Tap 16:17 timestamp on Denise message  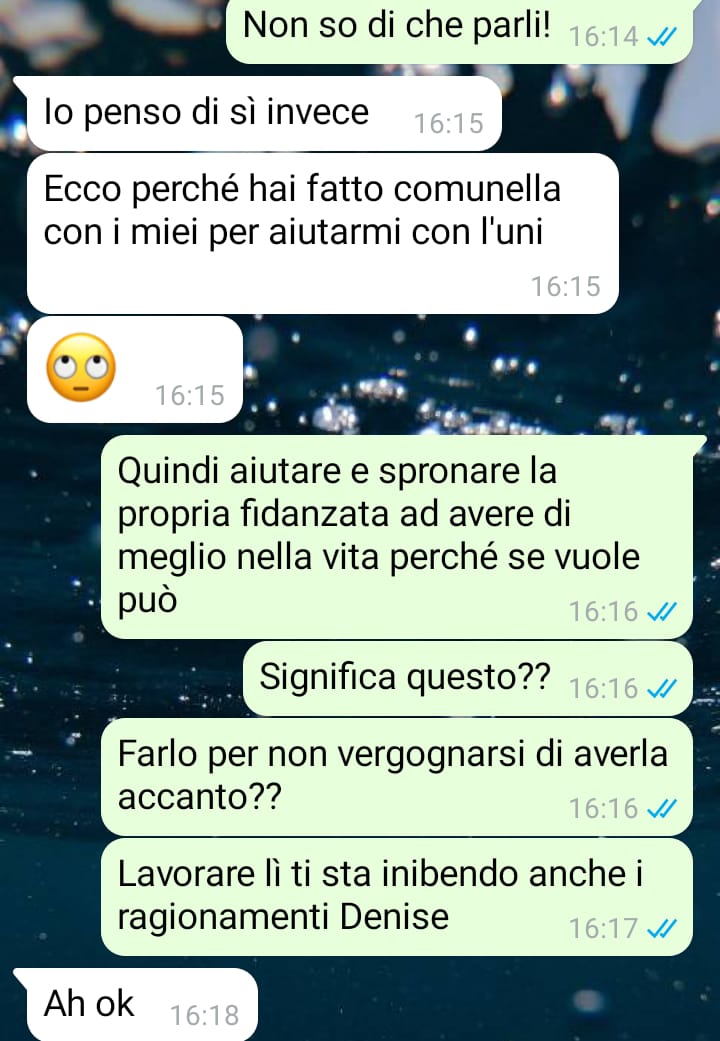(603, 928)
